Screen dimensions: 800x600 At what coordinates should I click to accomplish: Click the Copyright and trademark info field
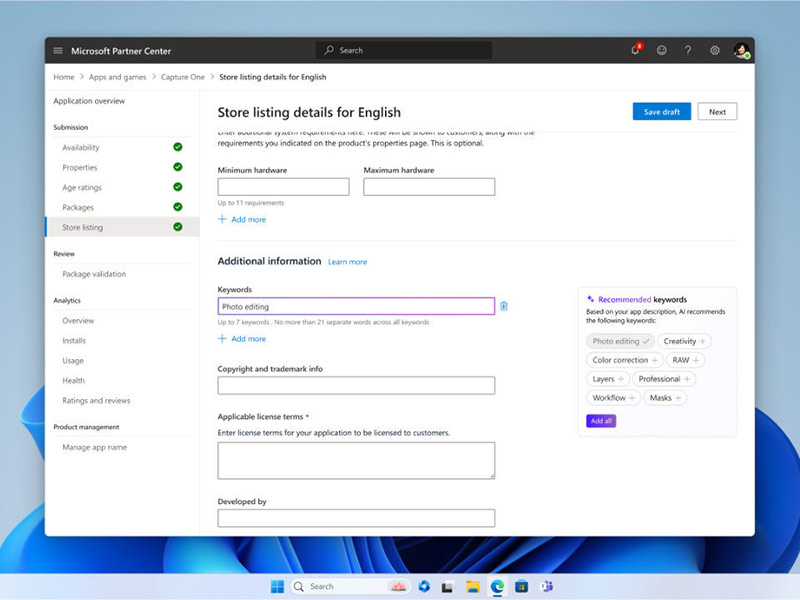[x=356, y=385]
